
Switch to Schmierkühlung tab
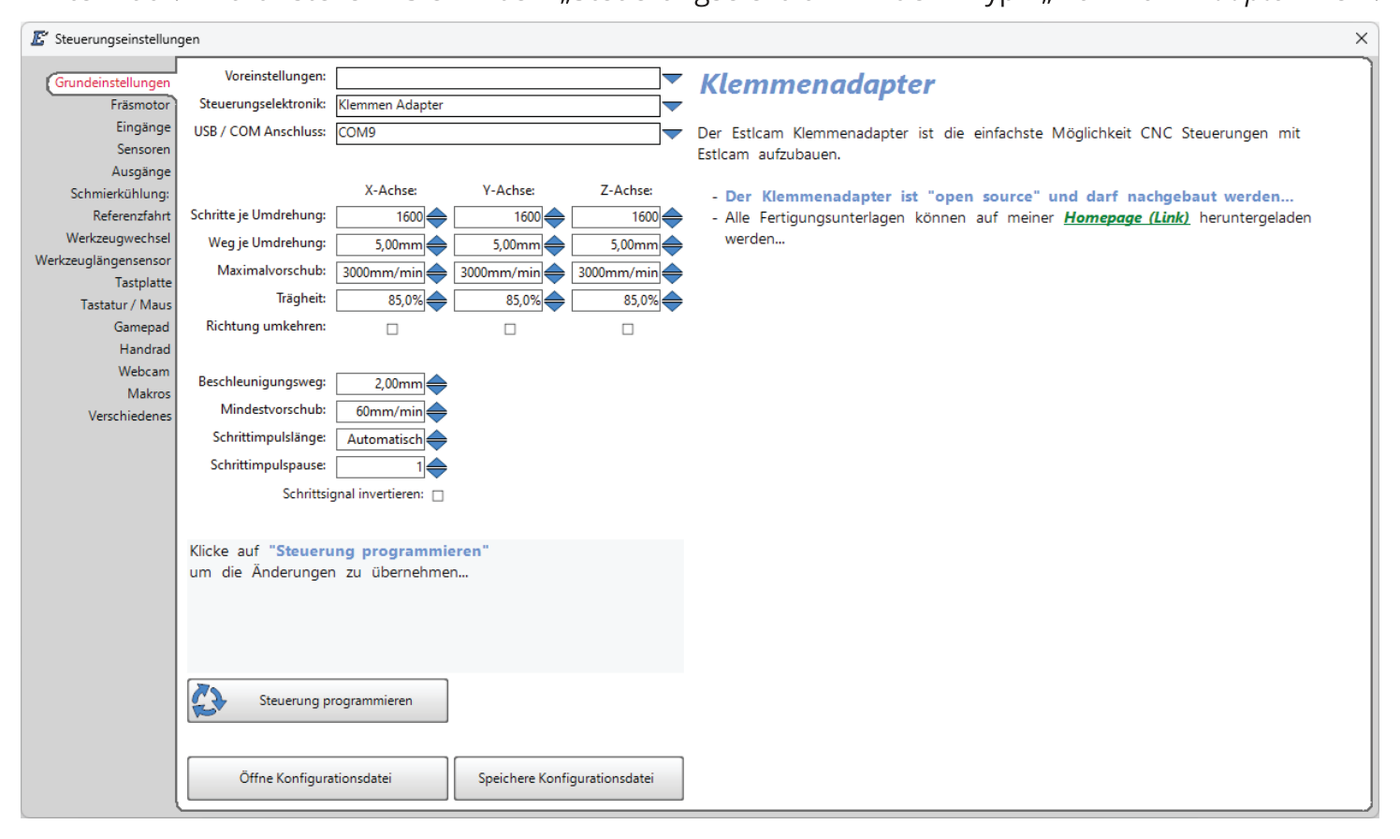[x=120, y=194]
